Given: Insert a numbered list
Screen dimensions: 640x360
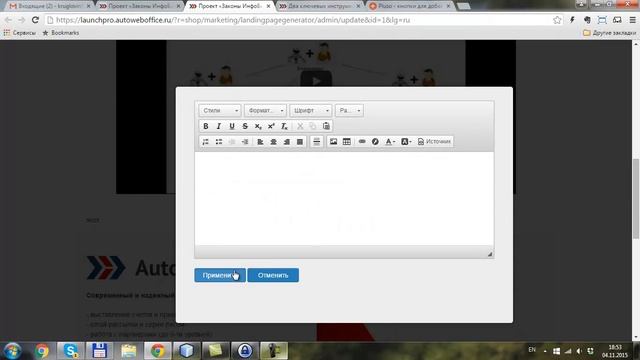Looking at the screenshot, I should (x=206, y=142).
